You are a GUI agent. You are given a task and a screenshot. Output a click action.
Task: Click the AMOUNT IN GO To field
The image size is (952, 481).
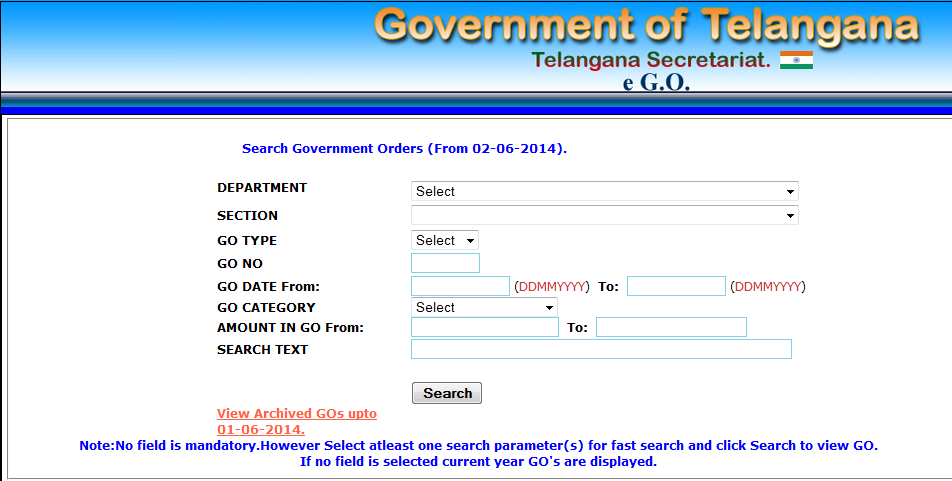[x=671, y=327]
